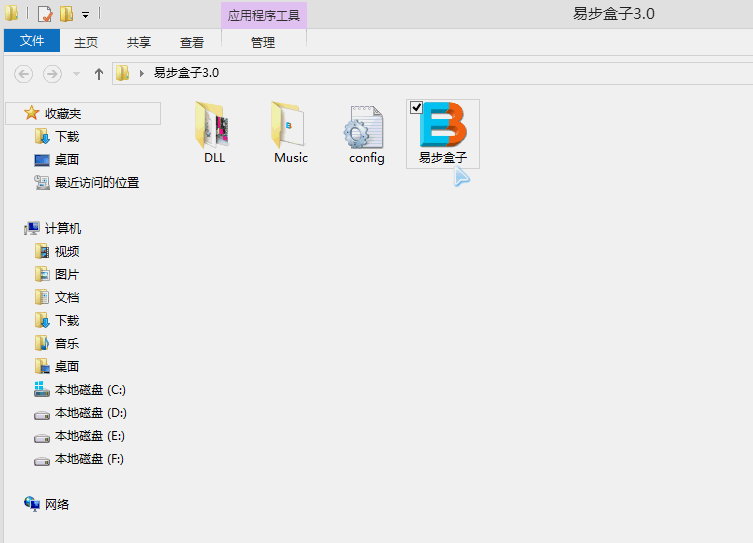753x543 pixels.
Task: Open the 文档 library folder
Action: 67,298
